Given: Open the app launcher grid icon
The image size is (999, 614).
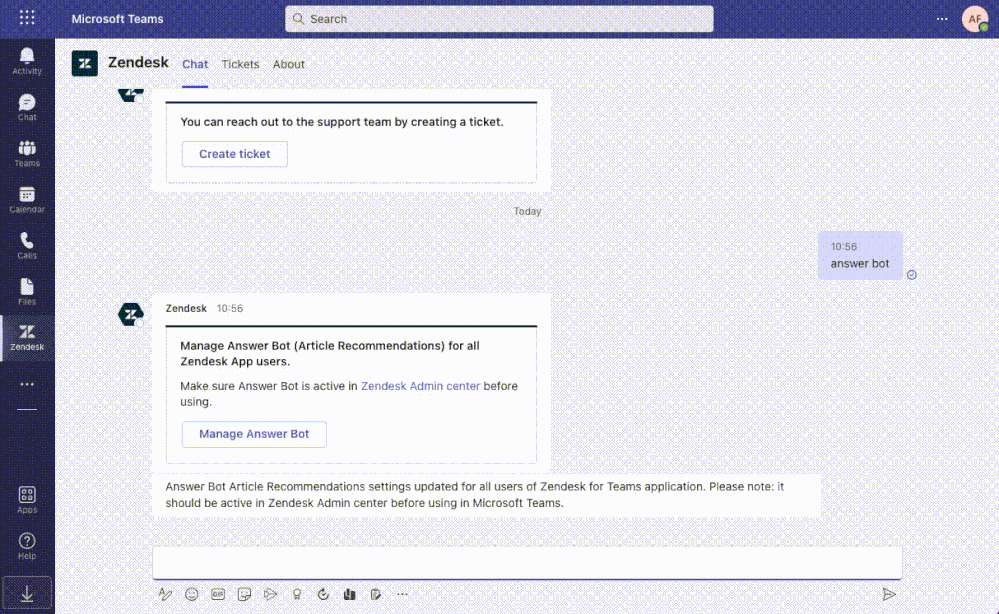Looking at the screenshot, I should pos(27,18).
